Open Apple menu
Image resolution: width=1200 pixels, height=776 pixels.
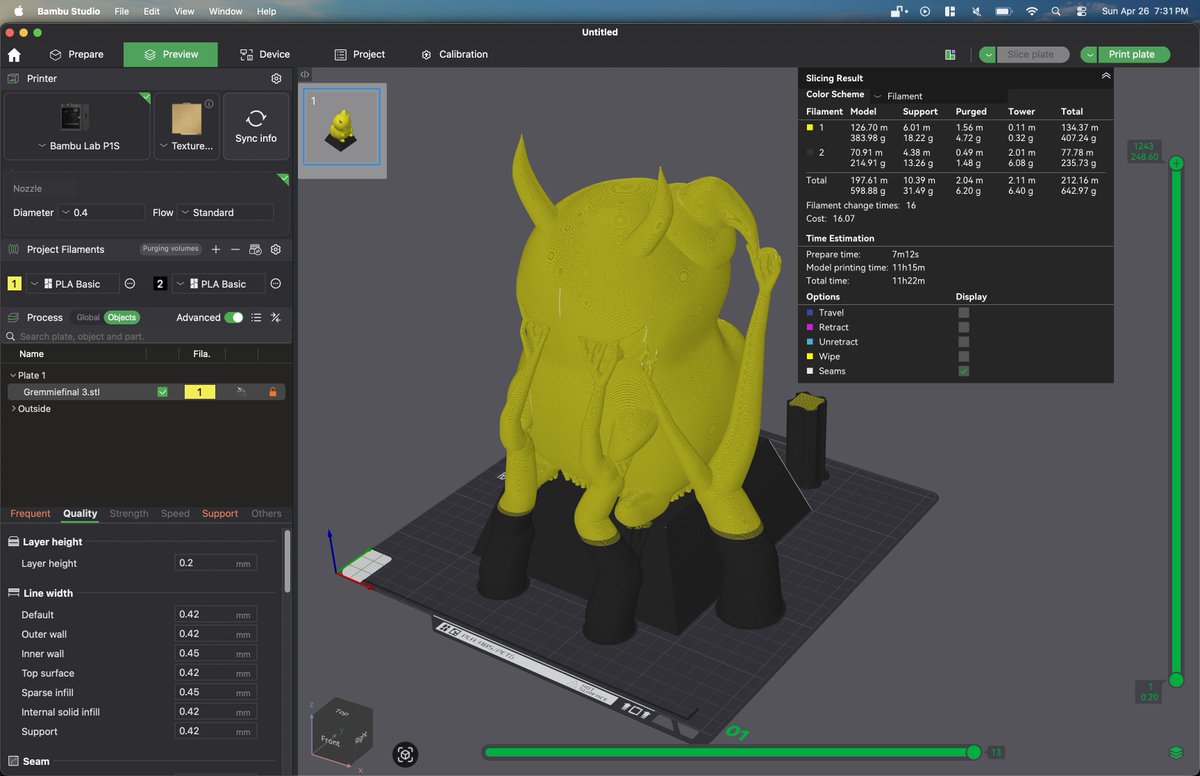(x=18, y=11)
